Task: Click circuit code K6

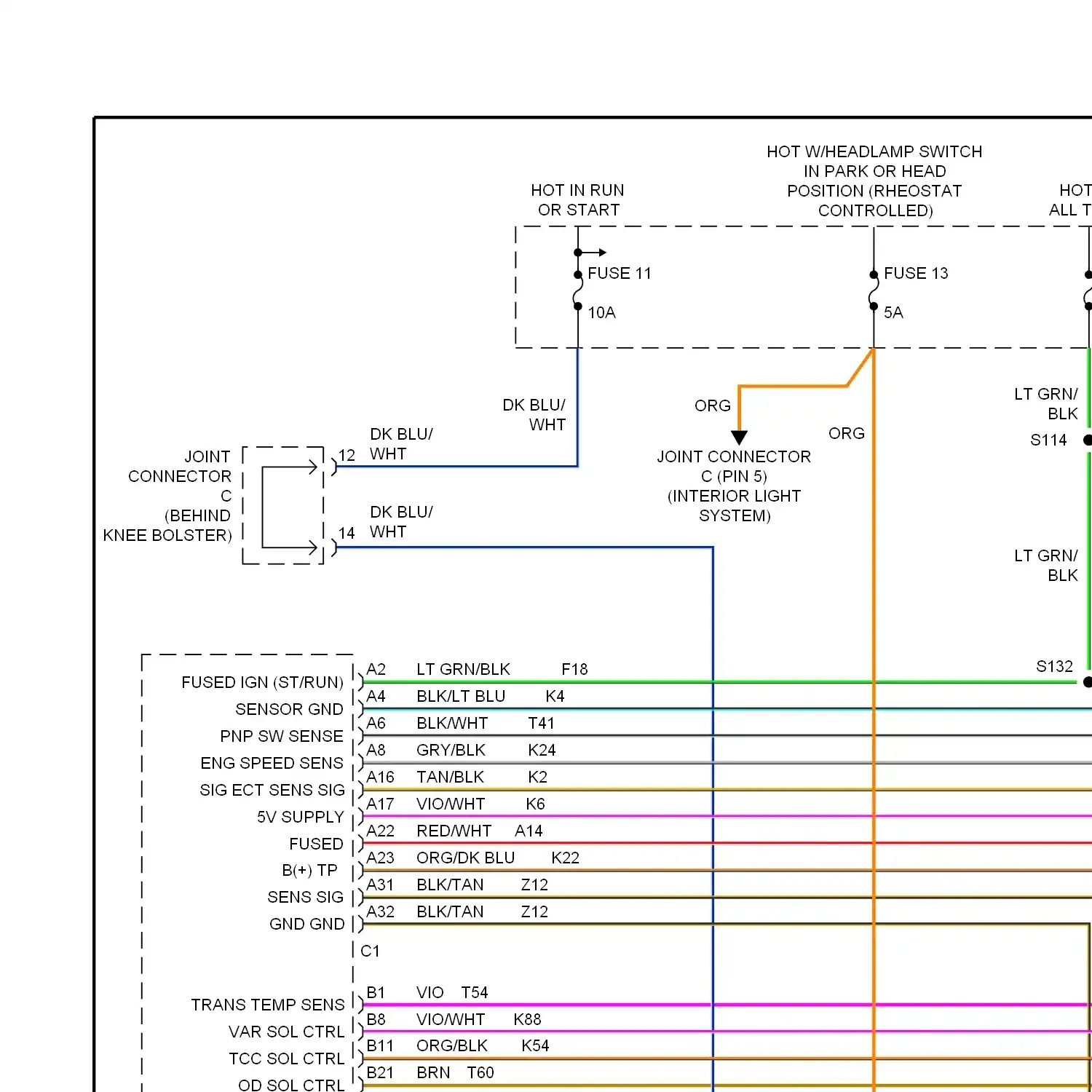Action: pos(535,804)
